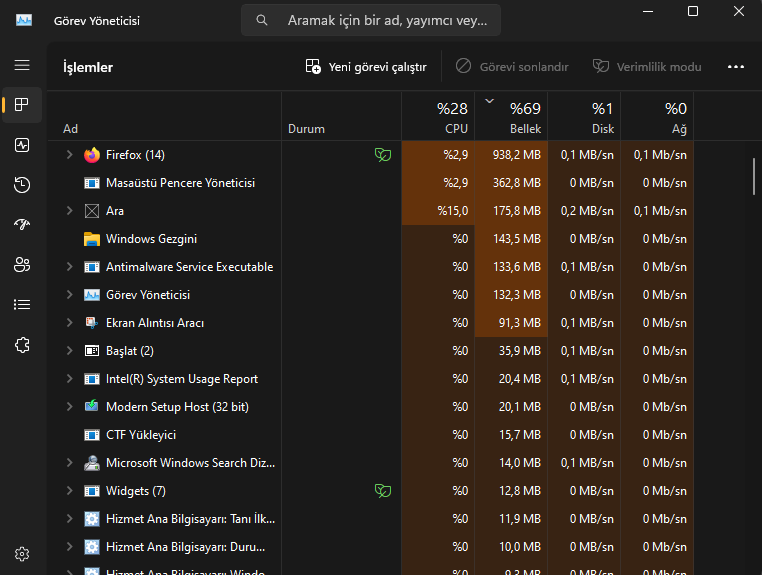Open the three-dots more options menu
This screenshot has width=762, height=575.
(x=736, y=67)
